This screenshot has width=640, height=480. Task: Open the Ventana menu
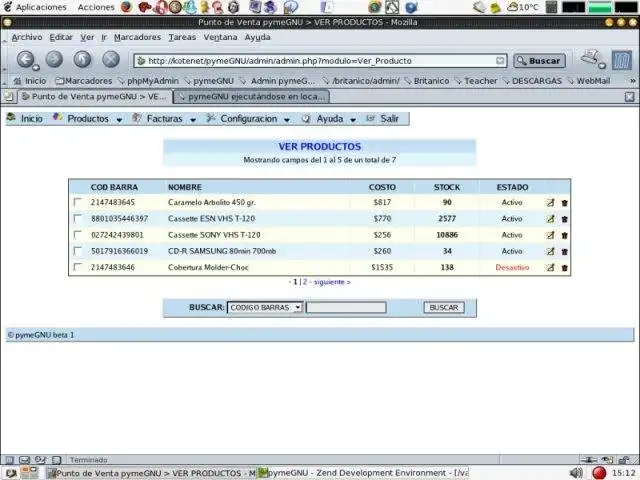[220, 37]
